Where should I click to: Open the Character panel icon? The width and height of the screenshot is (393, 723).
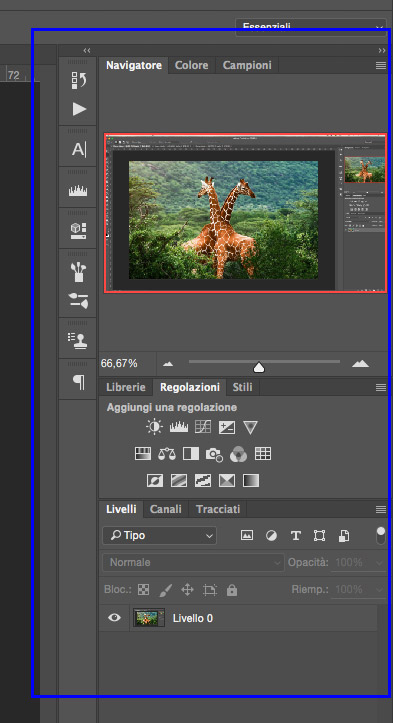[x=79, y=150]
